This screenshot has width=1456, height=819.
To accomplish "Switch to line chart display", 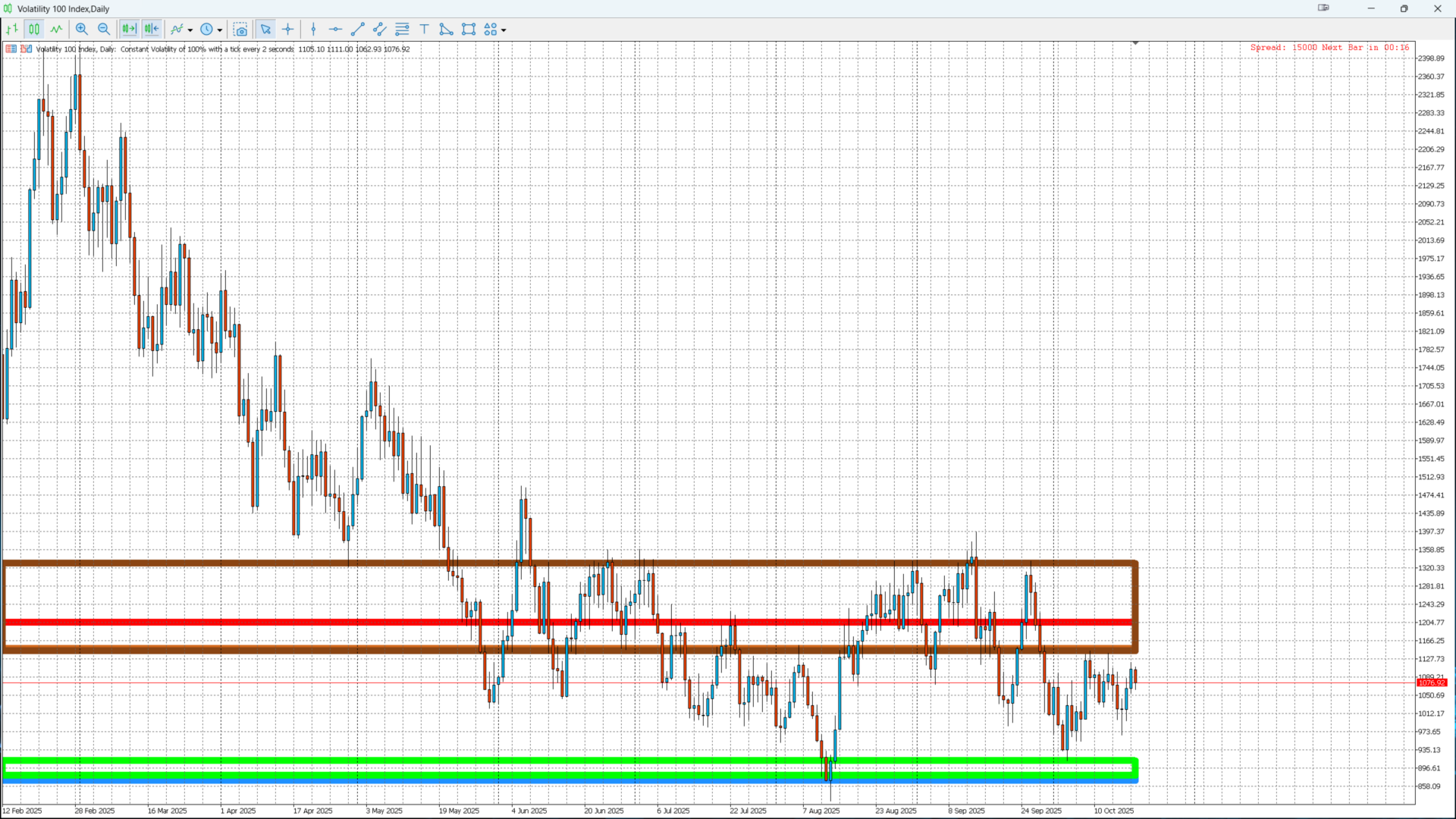I will [x=56, y=30].
